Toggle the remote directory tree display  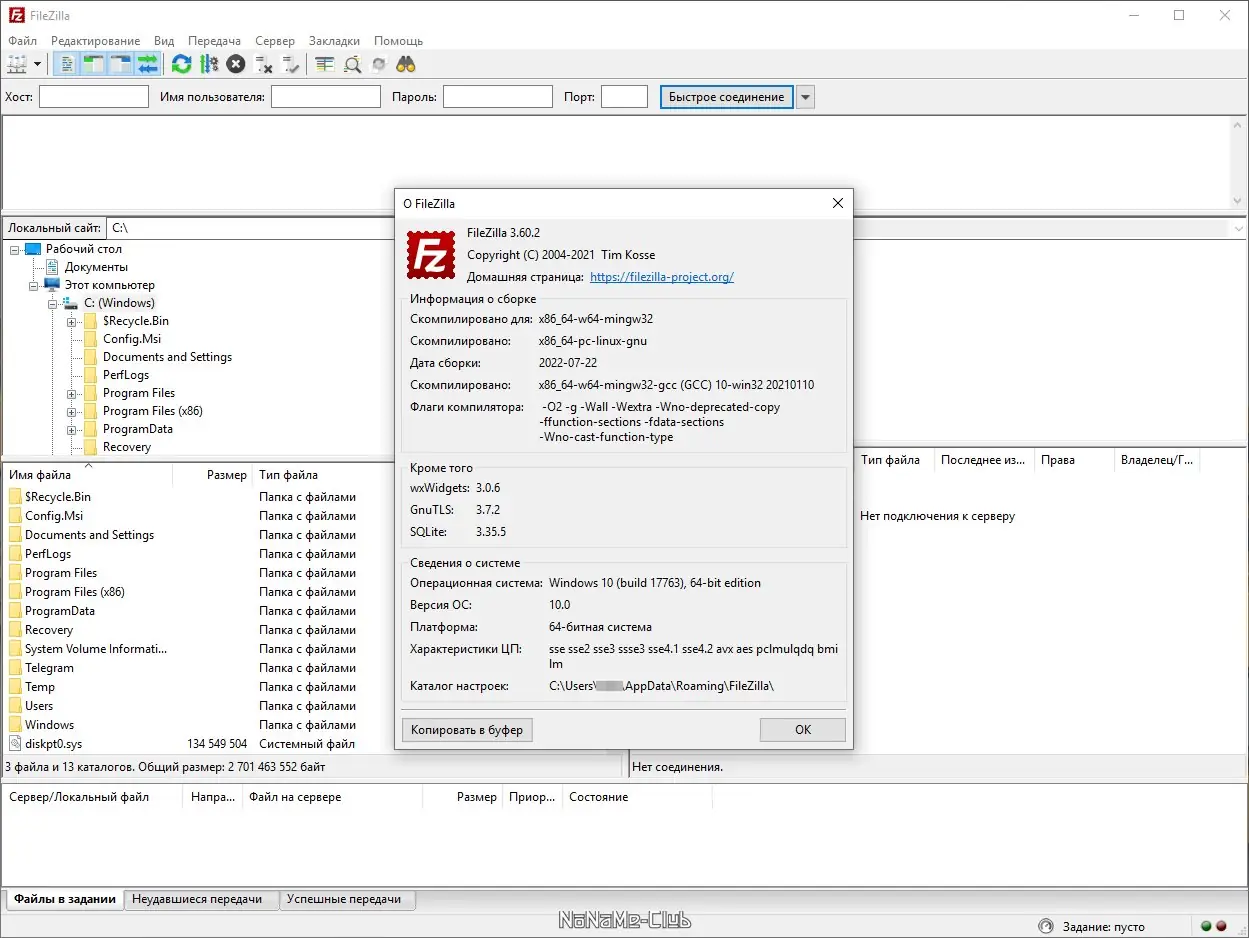click(121, 64)
